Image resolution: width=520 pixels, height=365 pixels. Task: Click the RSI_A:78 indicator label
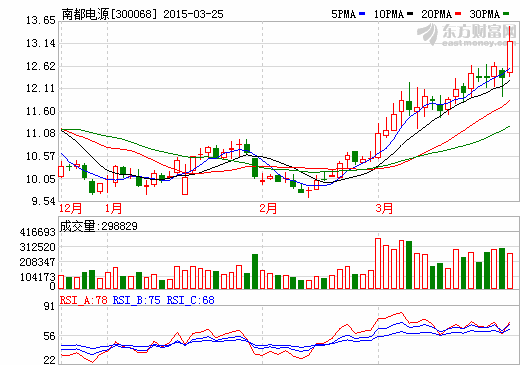[x=84, y=300]
